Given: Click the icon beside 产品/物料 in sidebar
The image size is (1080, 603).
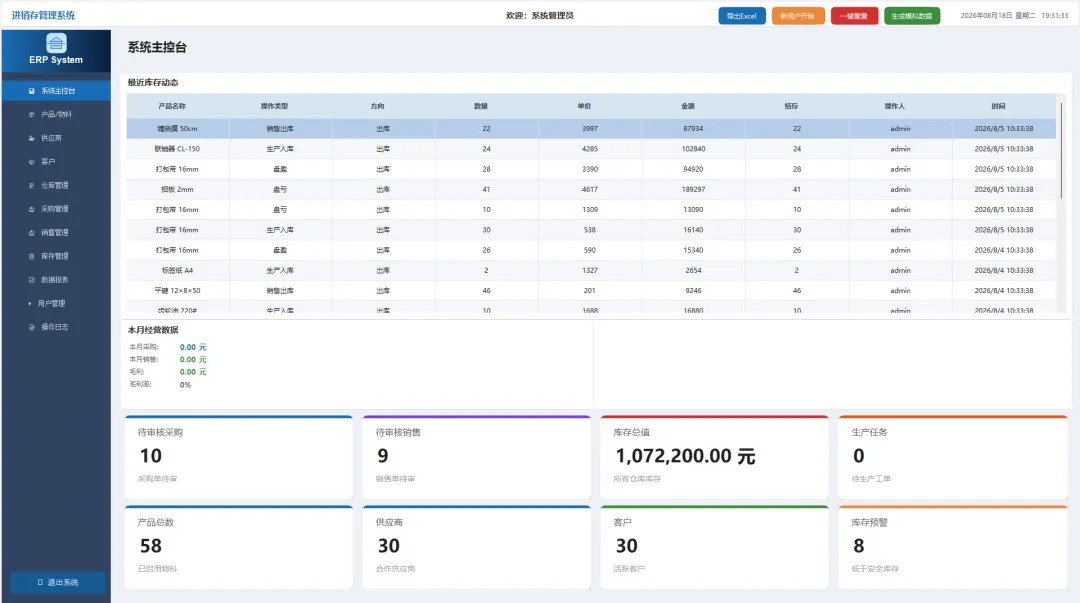Looking at the screenshot, I should [31, 114].
